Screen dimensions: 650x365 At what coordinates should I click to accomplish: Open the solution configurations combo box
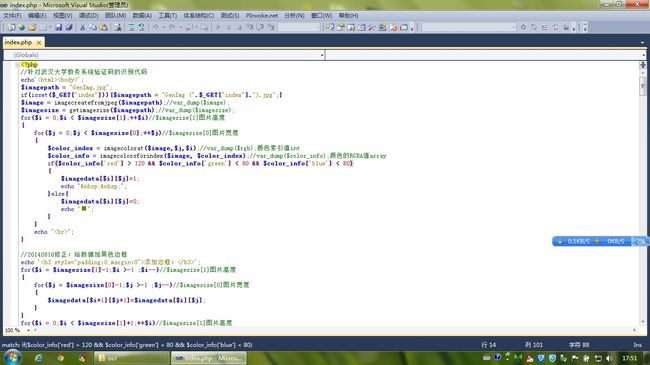[299, 27]
